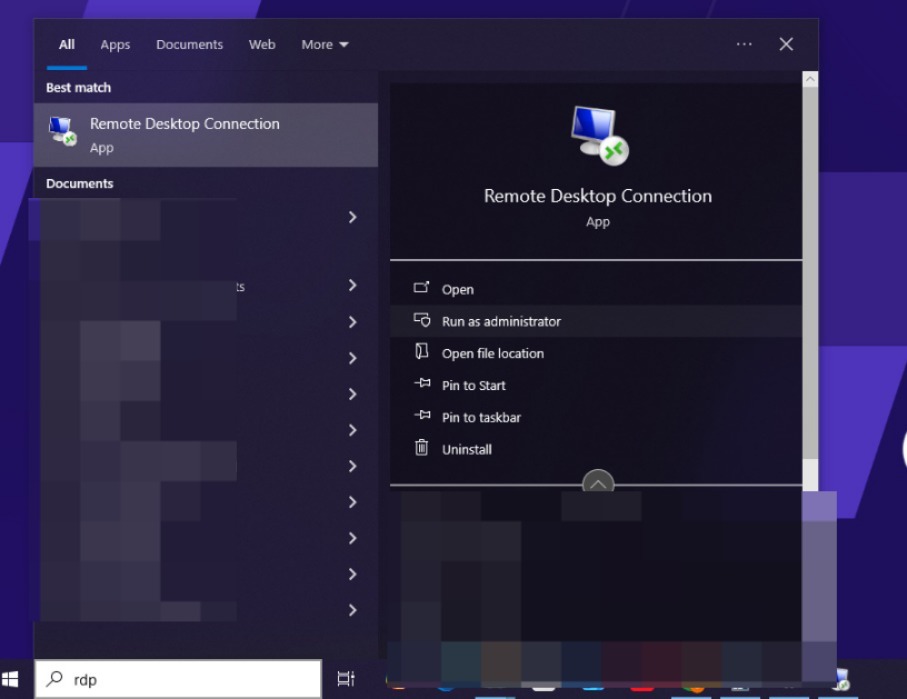Click the Windows Start button
This screenshot has width=907, height=699.
(x=12, y=679)
